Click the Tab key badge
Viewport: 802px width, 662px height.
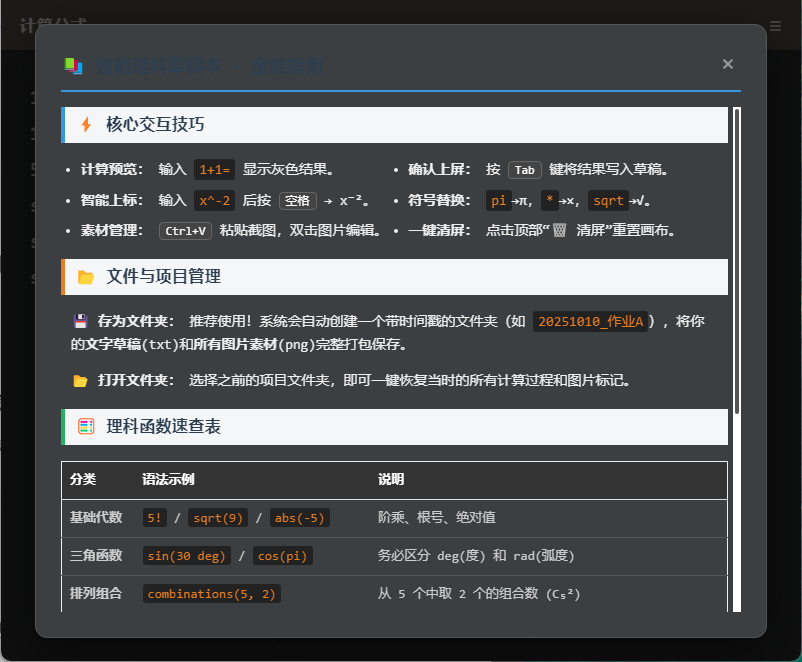pos(525,170)
